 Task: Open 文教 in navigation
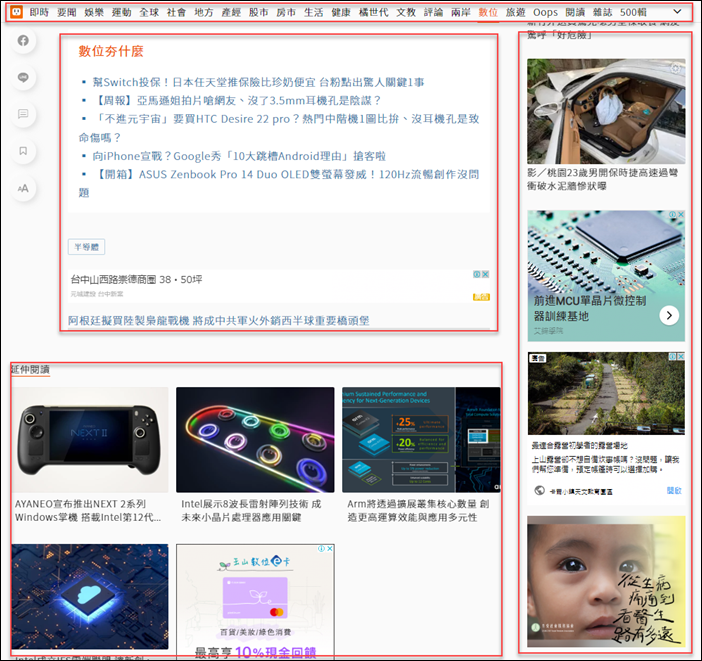406,12
